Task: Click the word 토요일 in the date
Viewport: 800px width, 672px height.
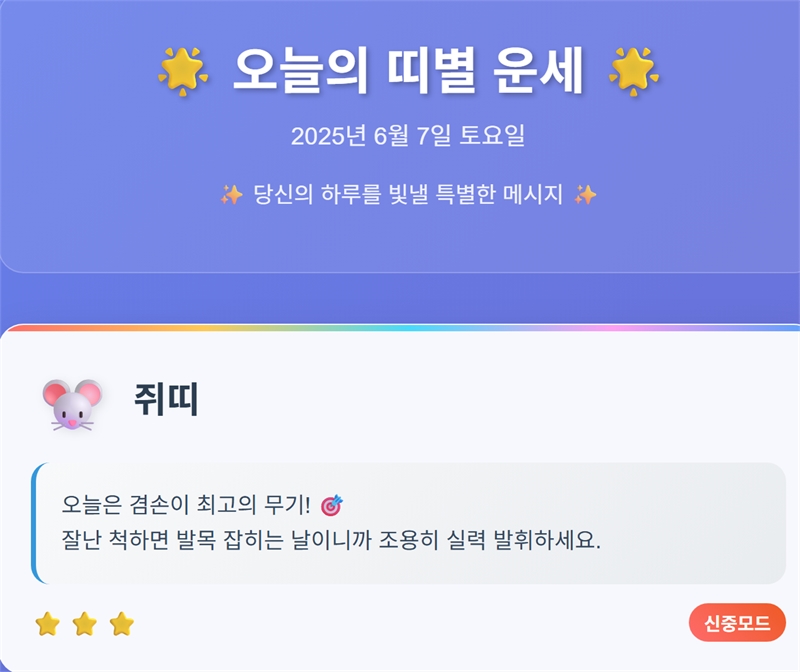Action: 491,136
